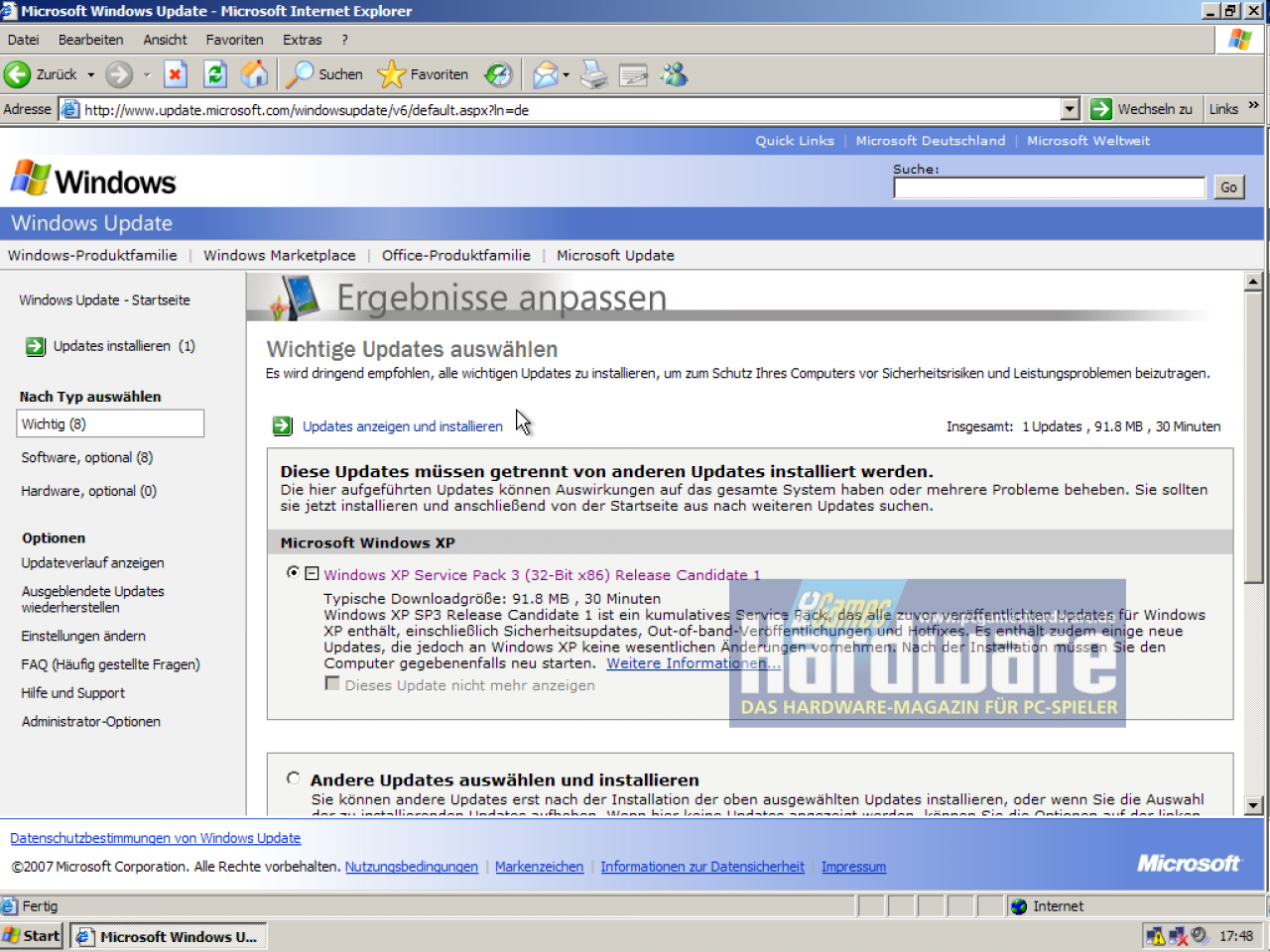Select 'Hardware, optional (0)'
The width and height of the screenshot is (1270, 952).
coord(89,491)
